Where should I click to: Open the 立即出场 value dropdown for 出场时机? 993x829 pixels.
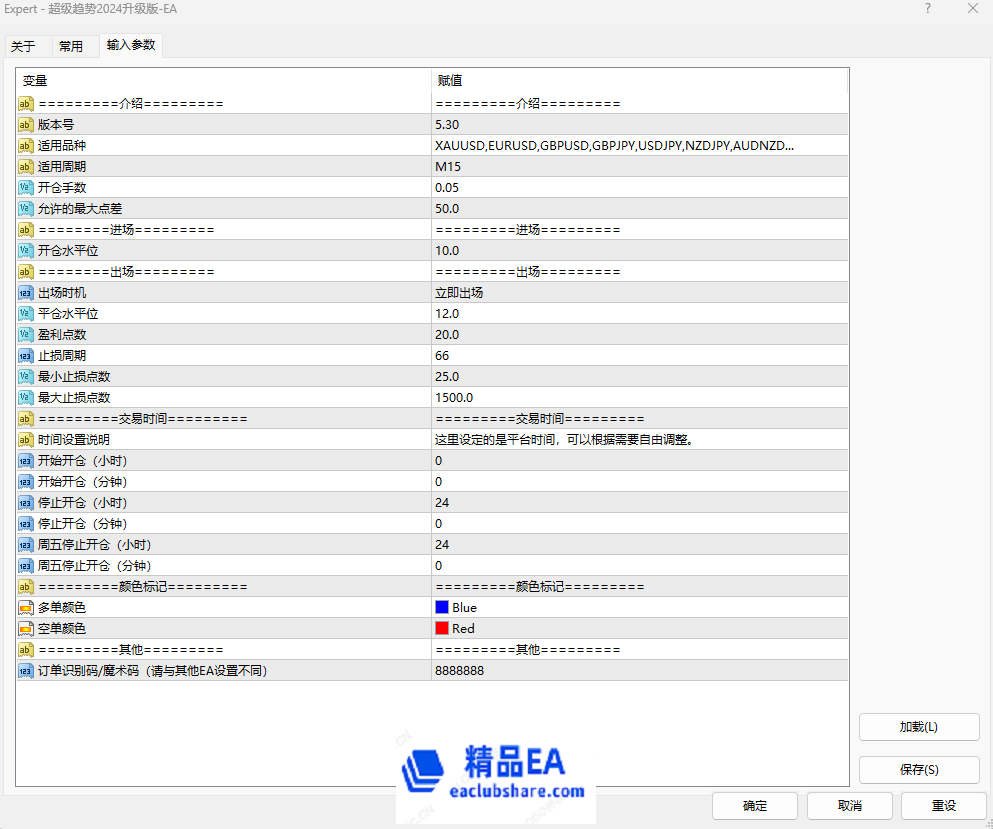pos(639,293)
